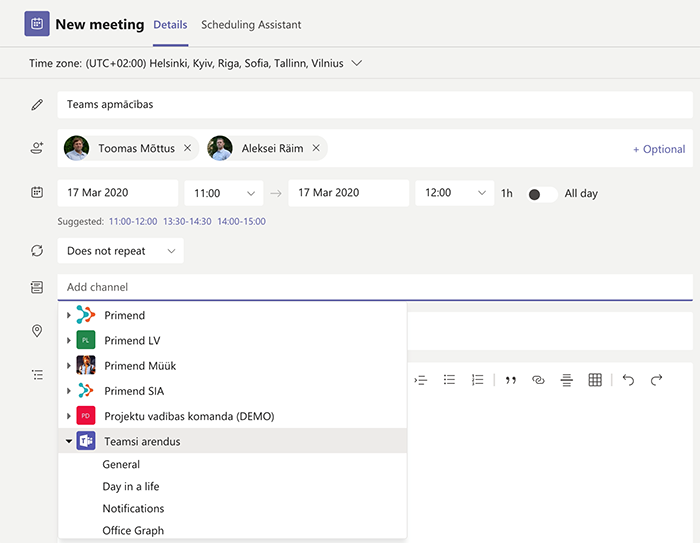Image resolution: width=700 pixels, height=543 pixels.
Task: Click the increase indent toolbar icon
Action: point(421,380)
